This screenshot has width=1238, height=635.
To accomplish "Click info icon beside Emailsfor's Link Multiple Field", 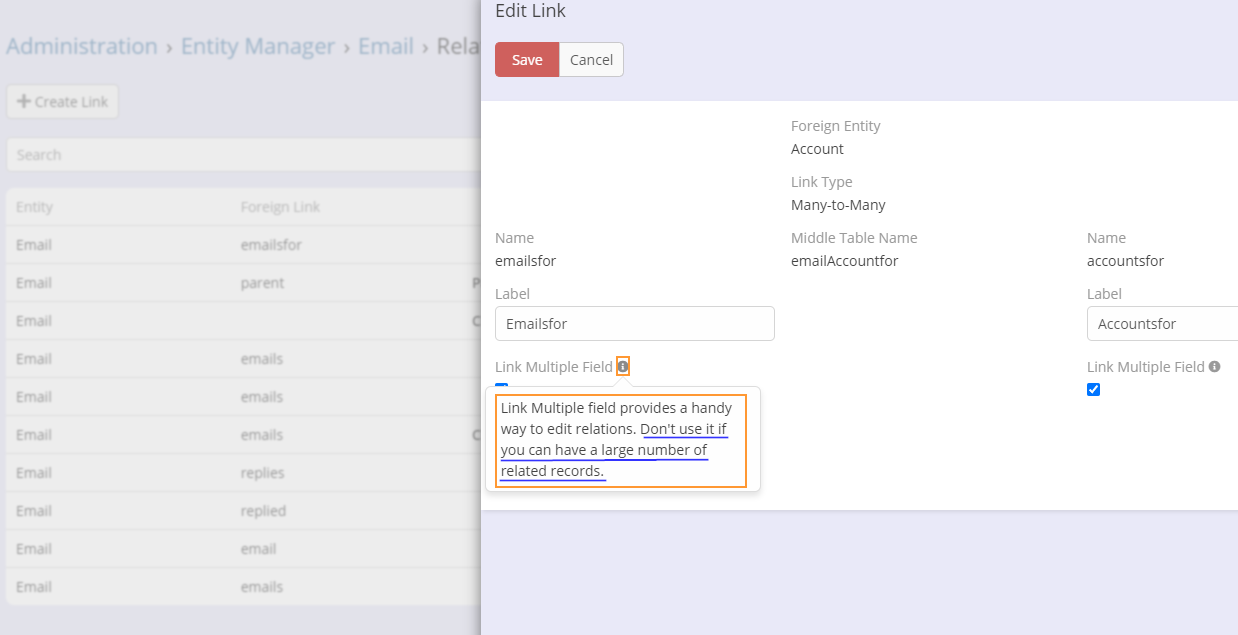I will click(x=623, y=367).
